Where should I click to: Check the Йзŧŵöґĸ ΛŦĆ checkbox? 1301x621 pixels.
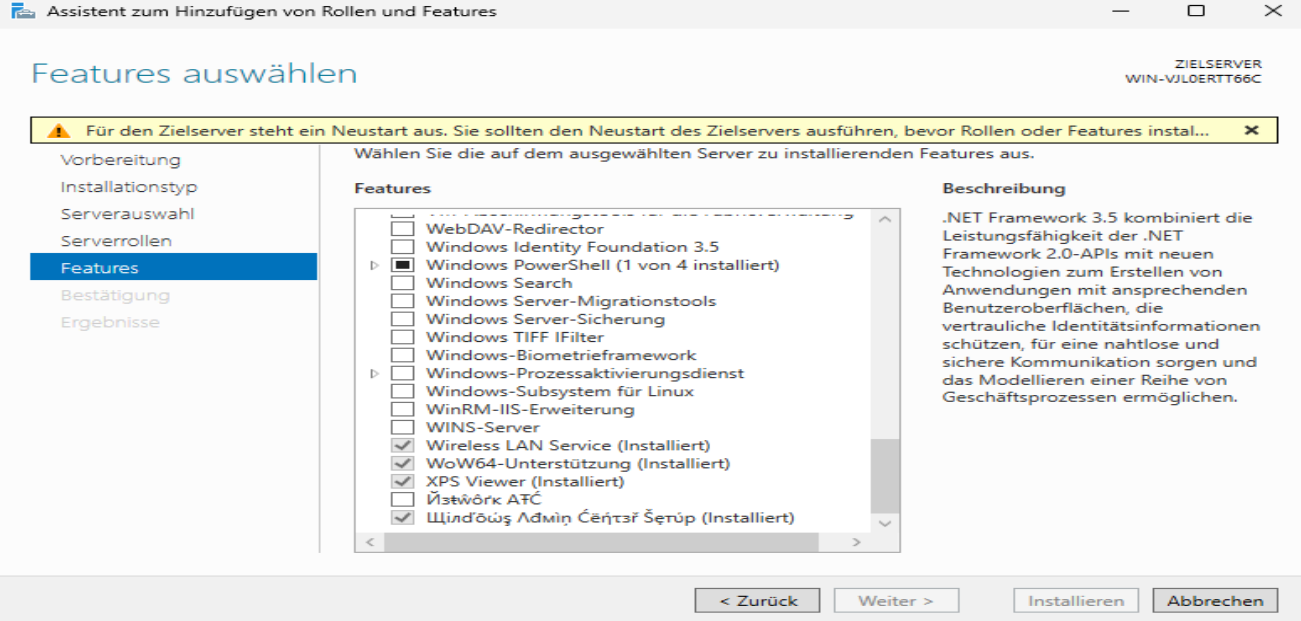(401, 499)
